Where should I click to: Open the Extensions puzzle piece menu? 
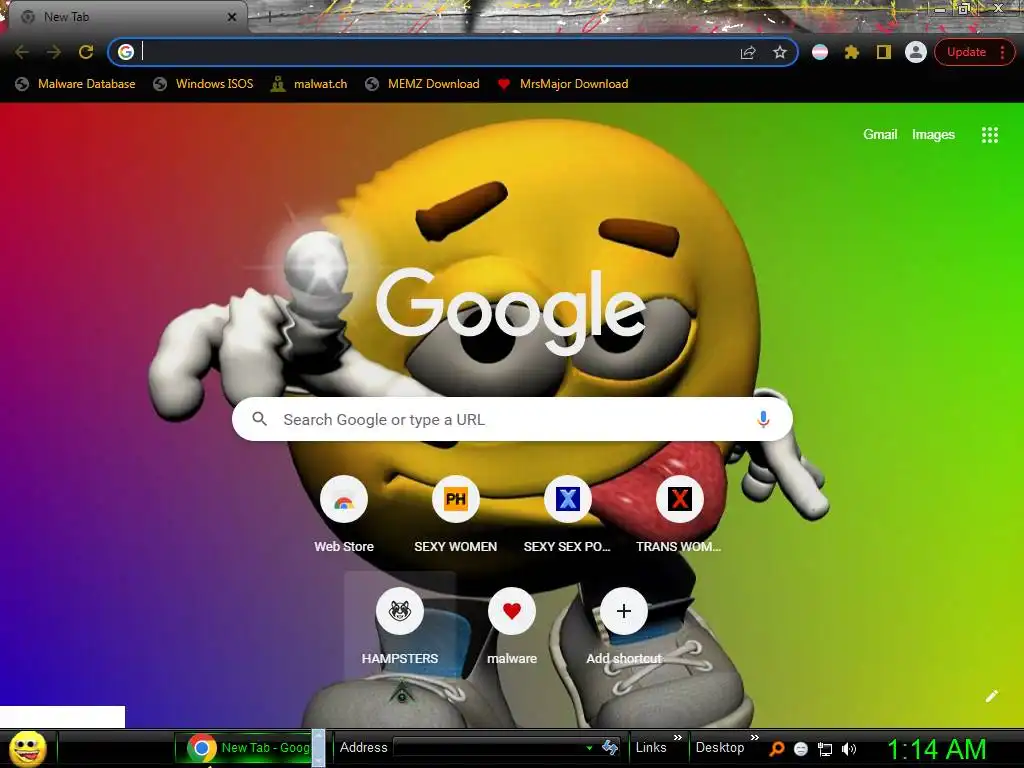(x=852, y=52)
